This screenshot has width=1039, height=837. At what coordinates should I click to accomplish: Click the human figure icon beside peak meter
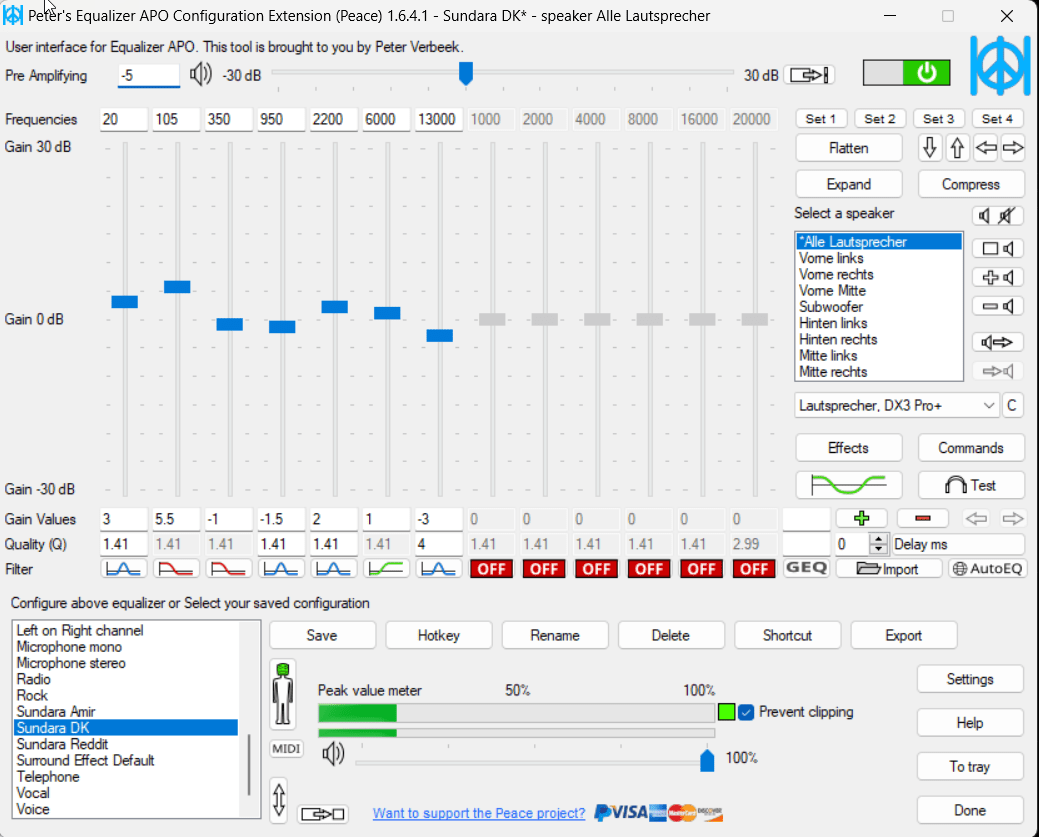283,694
